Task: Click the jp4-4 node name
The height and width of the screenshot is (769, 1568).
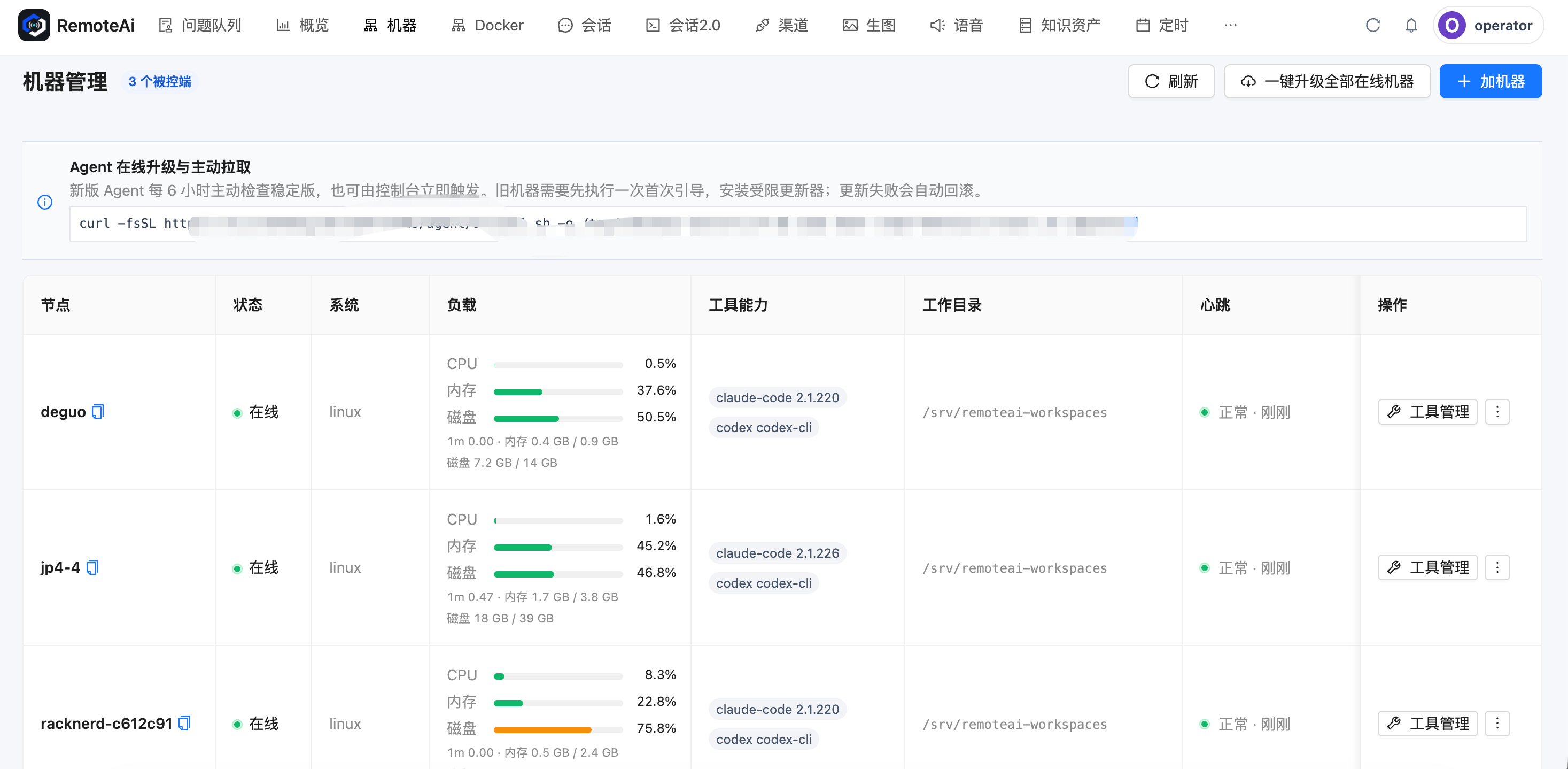Action: click(60, 567)
